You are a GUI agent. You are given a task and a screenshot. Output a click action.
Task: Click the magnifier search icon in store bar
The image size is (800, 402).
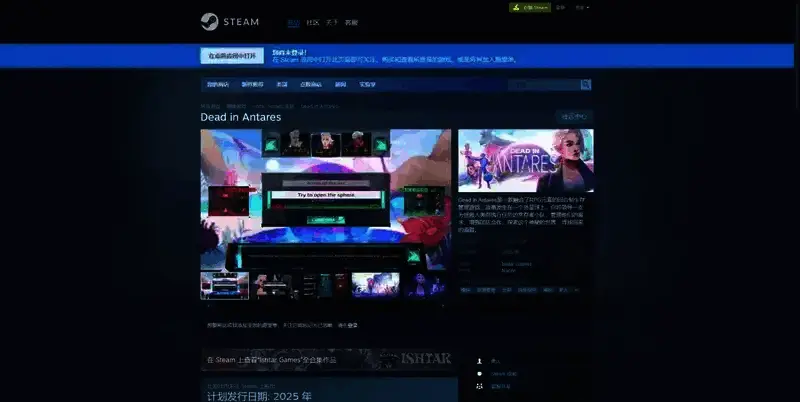586,85
